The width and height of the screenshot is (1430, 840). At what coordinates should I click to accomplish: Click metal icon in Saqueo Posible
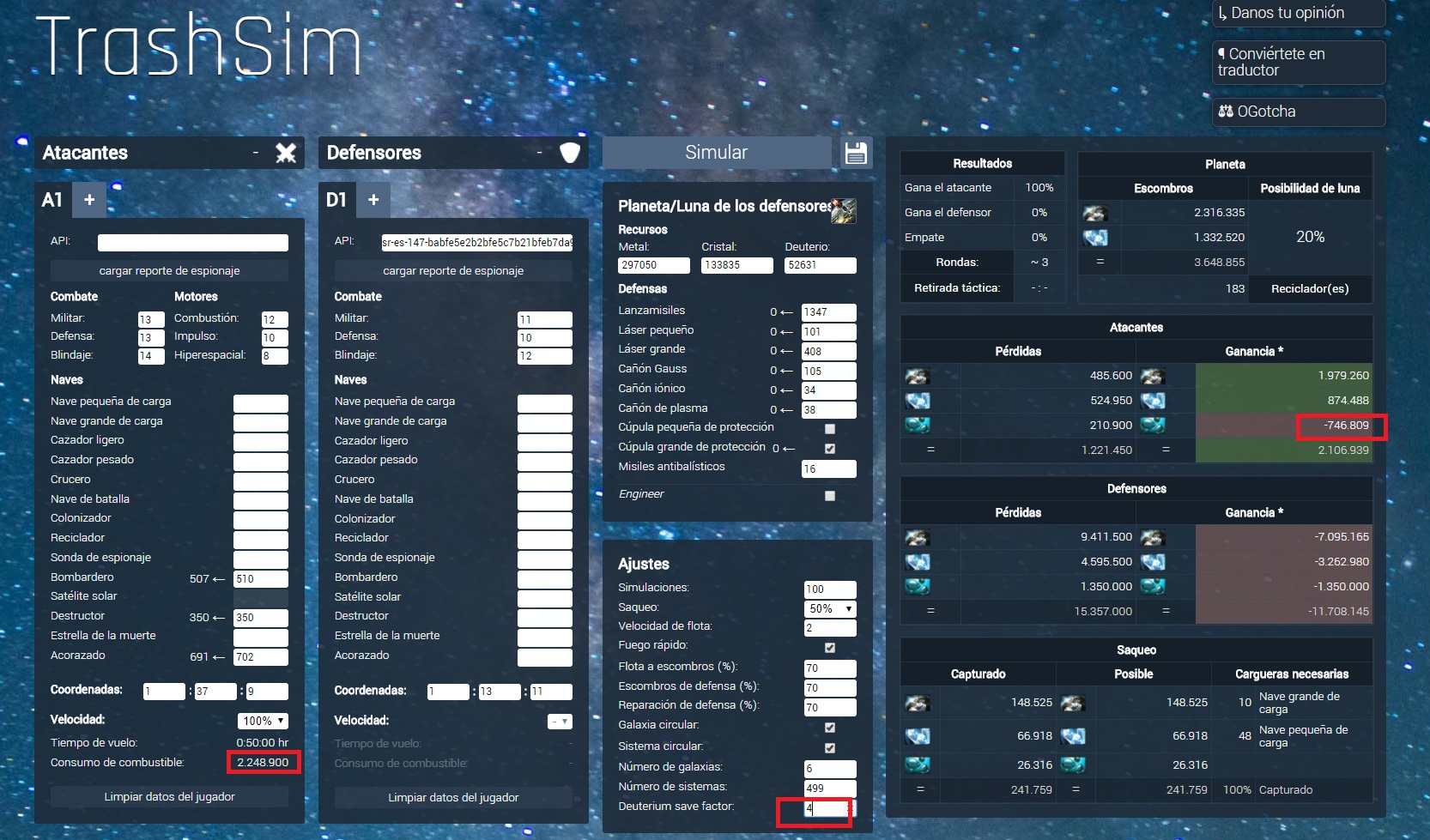coord(1073,704)
